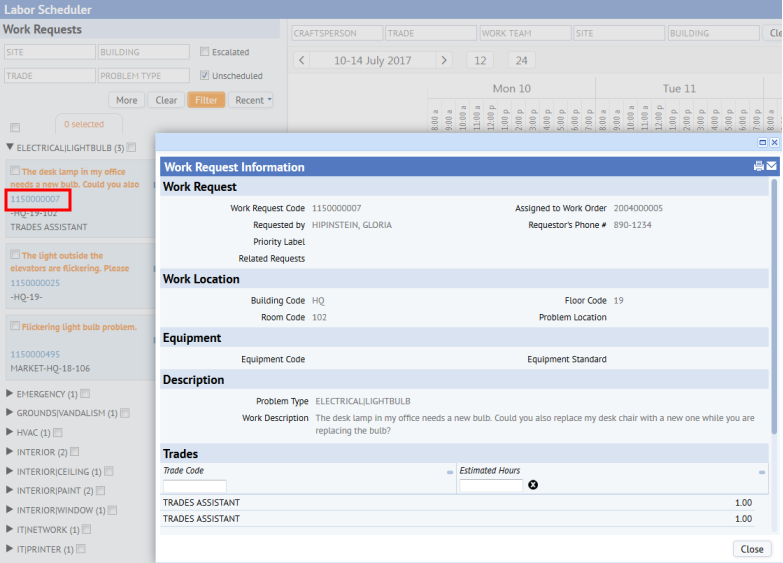Collapse the ELECTRICAL|LIGHTBULB group

coord(10,147)
